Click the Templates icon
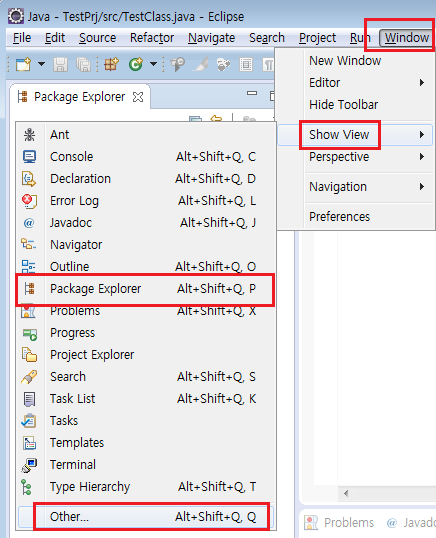 [29, 443]
